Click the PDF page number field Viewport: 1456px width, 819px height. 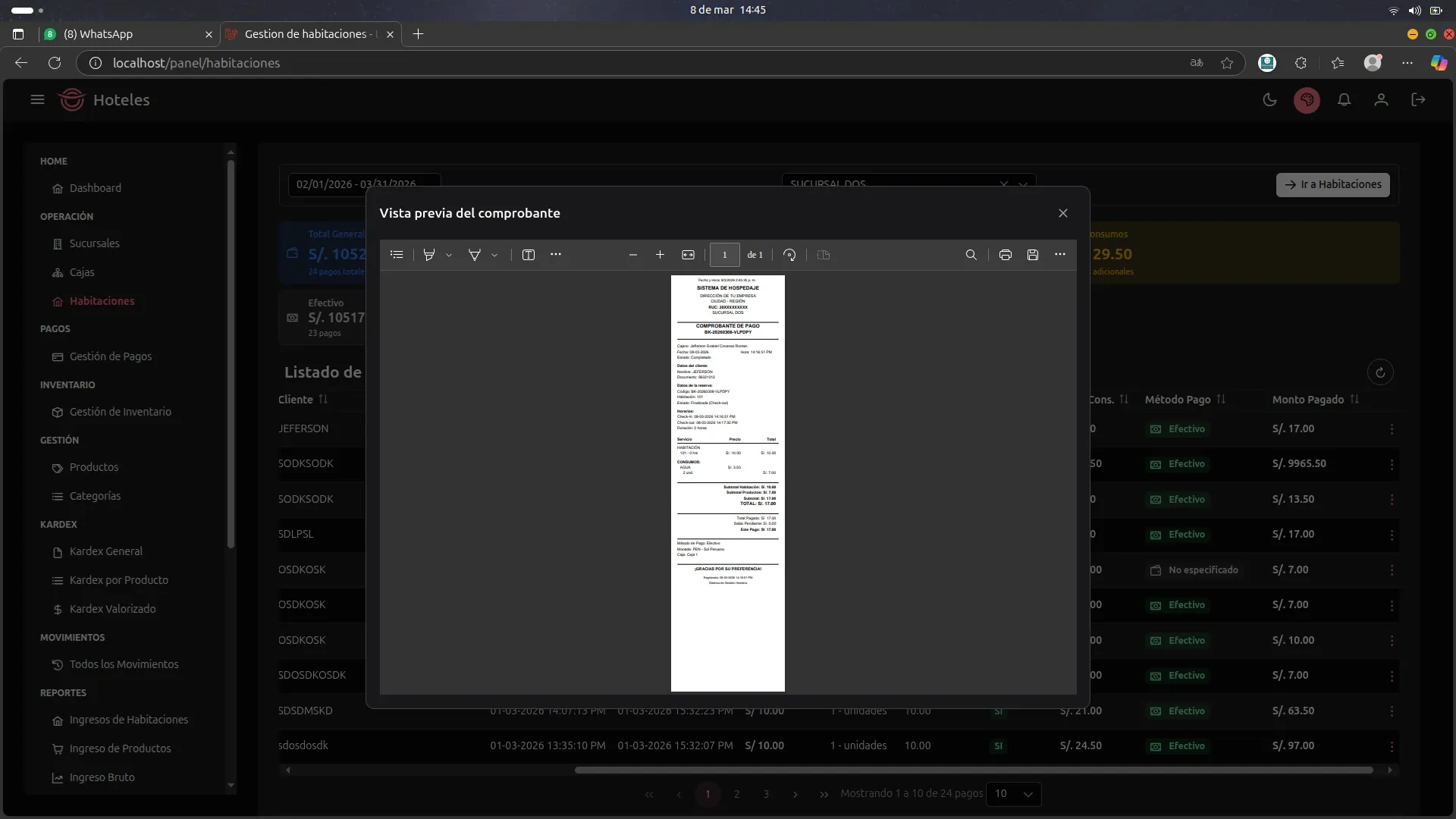pos(724,255)
